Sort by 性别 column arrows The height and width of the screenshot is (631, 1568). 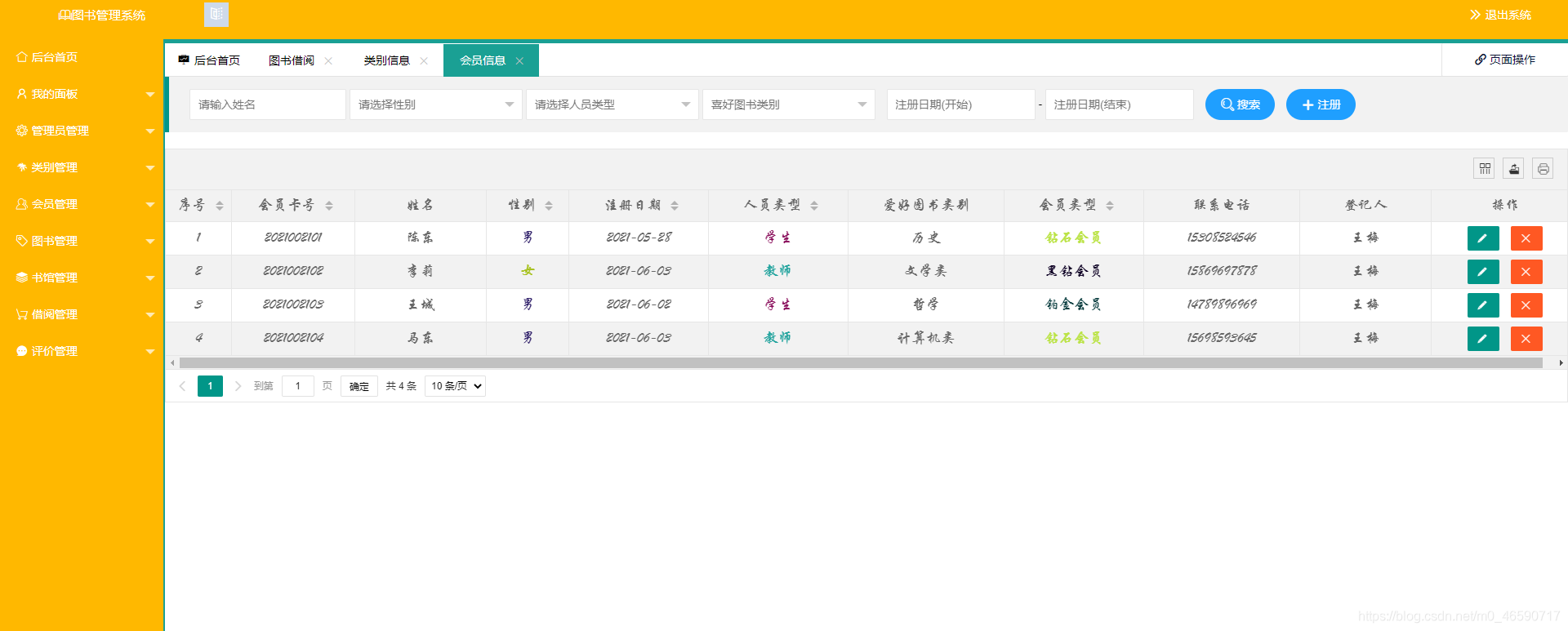click(x=549, y=206)
